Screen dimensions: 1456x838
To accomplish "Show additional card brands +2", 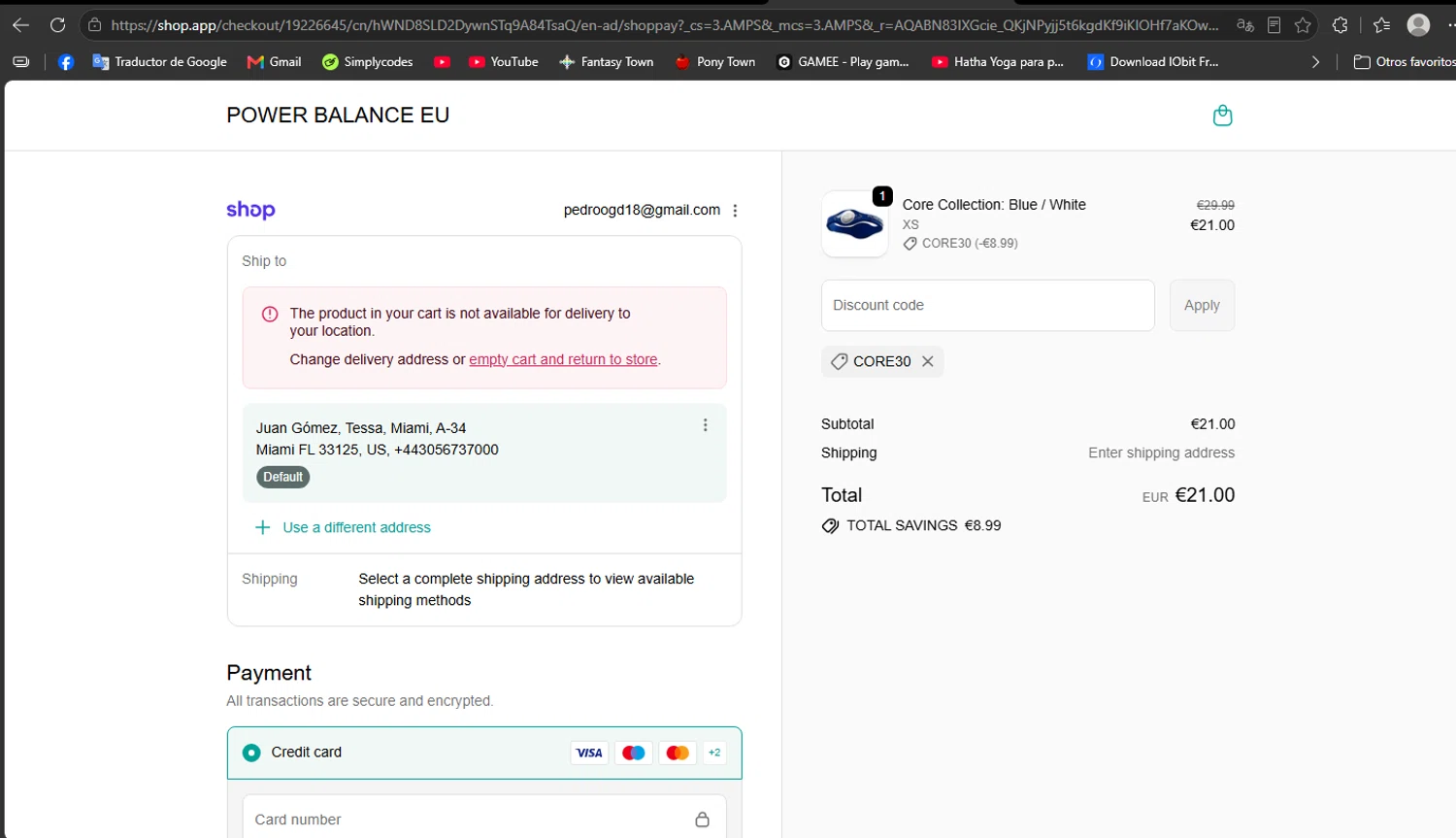I will click(x=714, y=753).
